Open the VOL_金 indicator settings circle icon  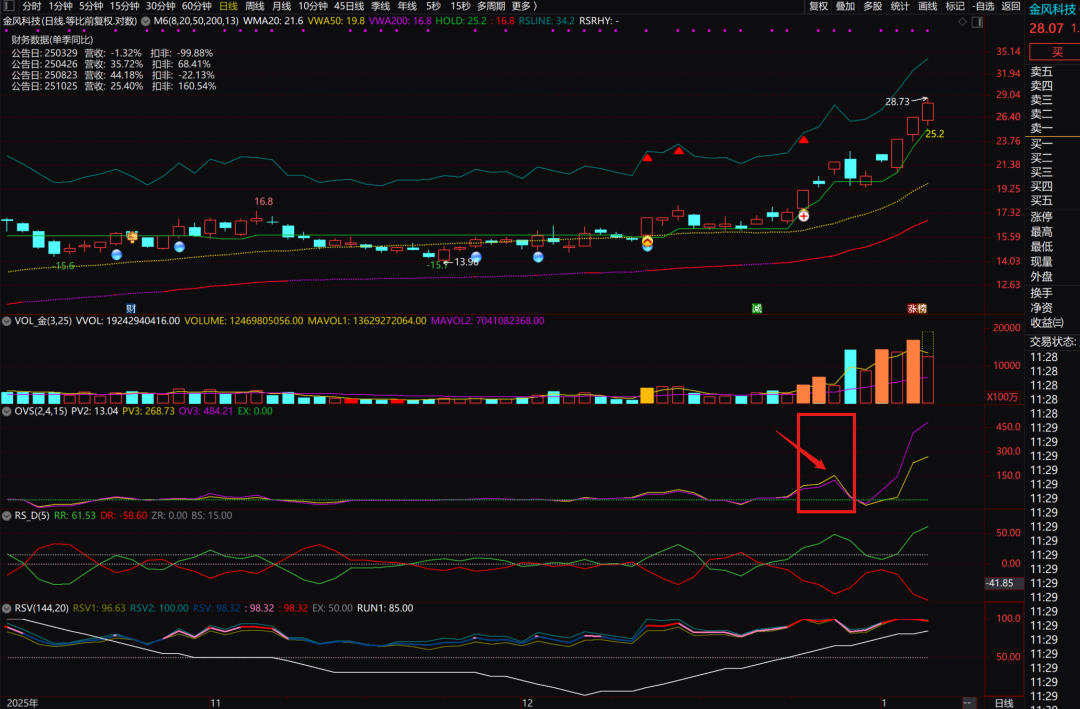(x=6, y=321)
